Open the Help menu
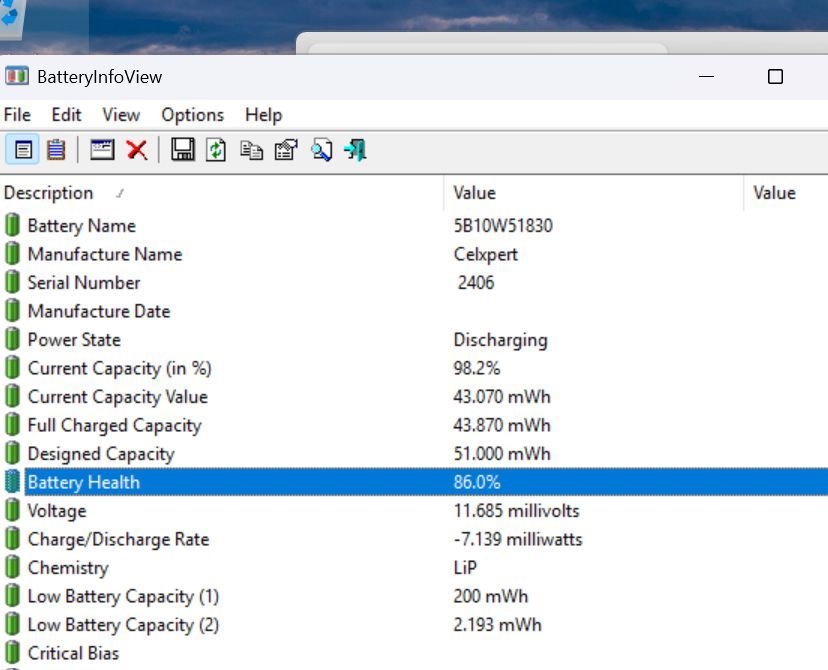The width and height of the screenshot is (828, 670). tap(263, 115)
